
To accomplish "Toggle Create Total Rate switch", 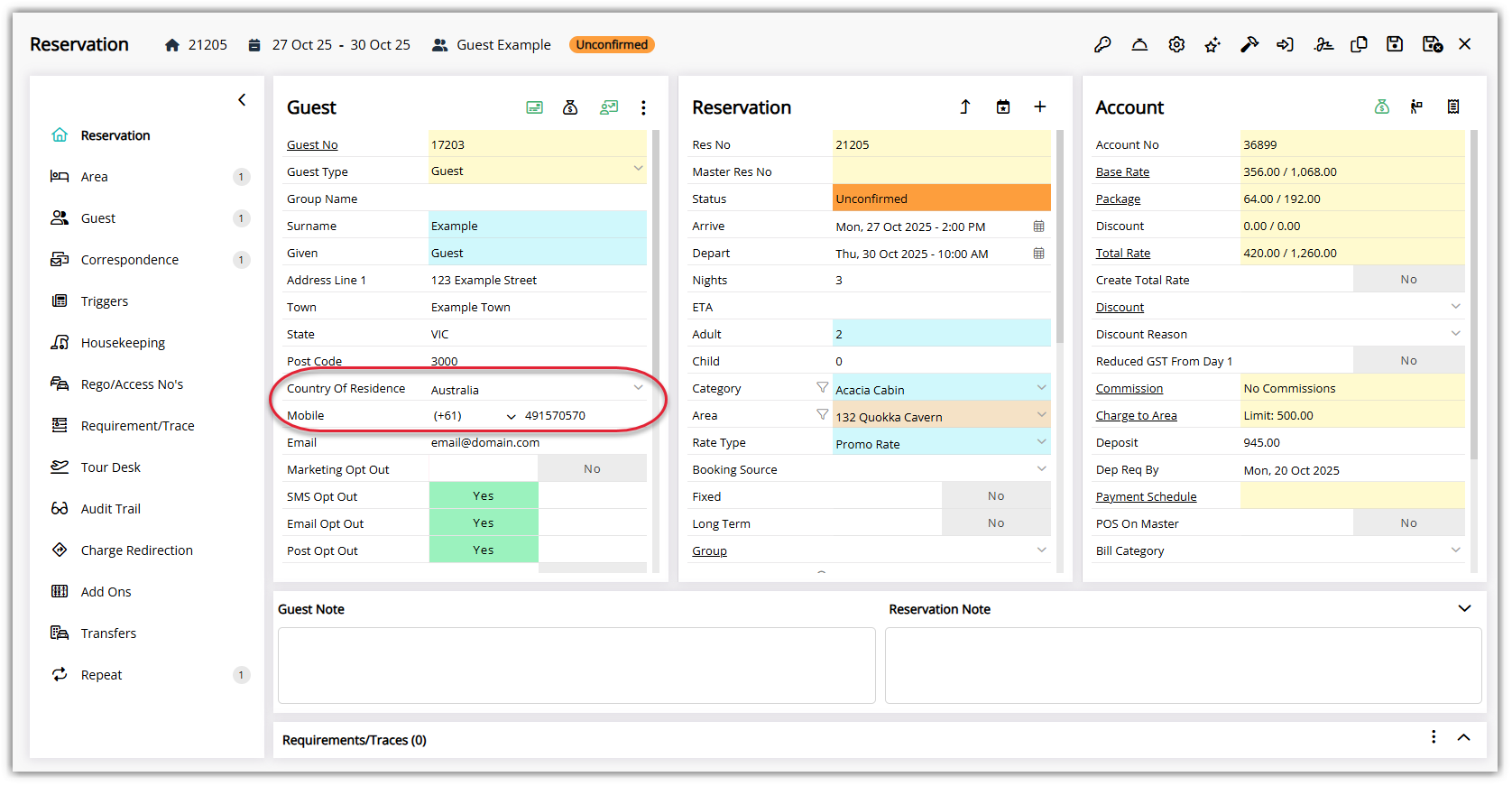I will pyautogui.click(x=1352, y=279).
